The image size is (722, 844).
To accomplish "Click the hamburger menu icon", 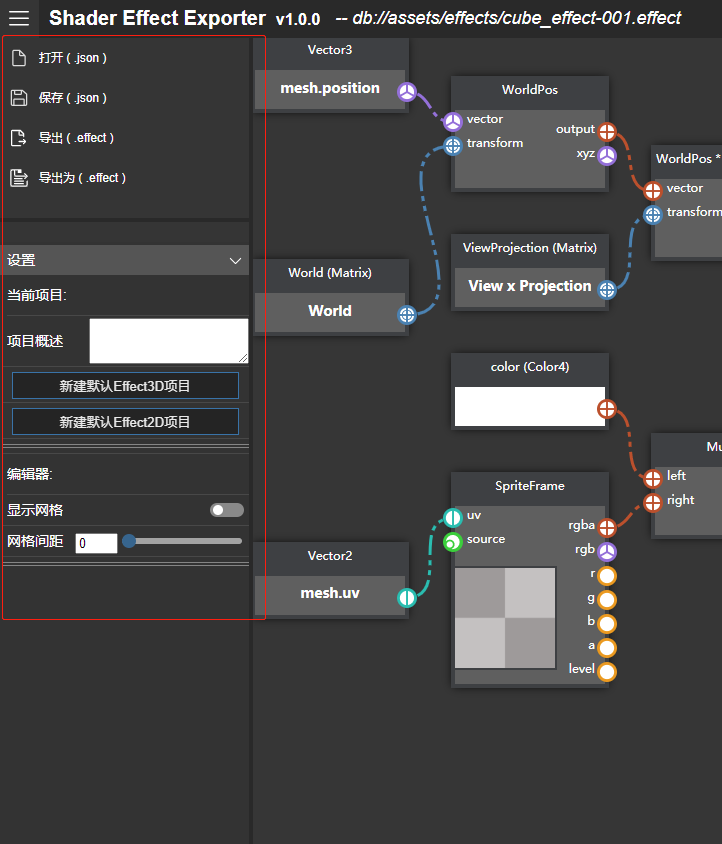I will click(x=19, y=18).
